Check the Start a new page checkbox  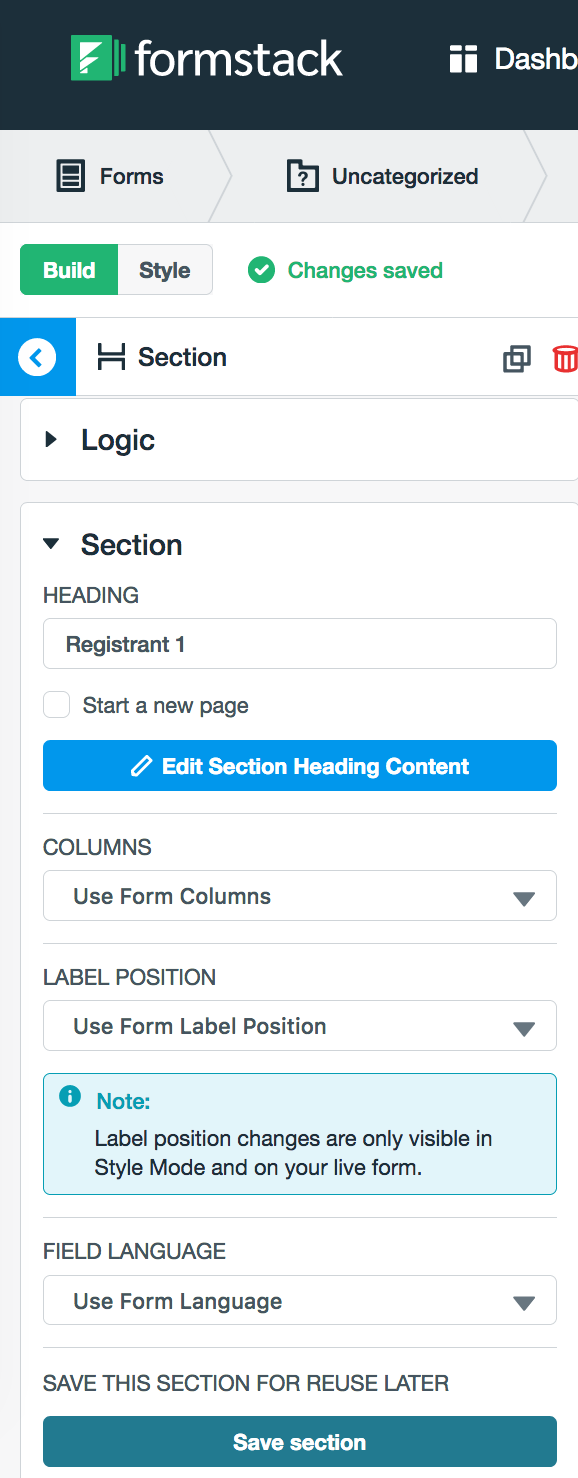[x=57, y=705]
